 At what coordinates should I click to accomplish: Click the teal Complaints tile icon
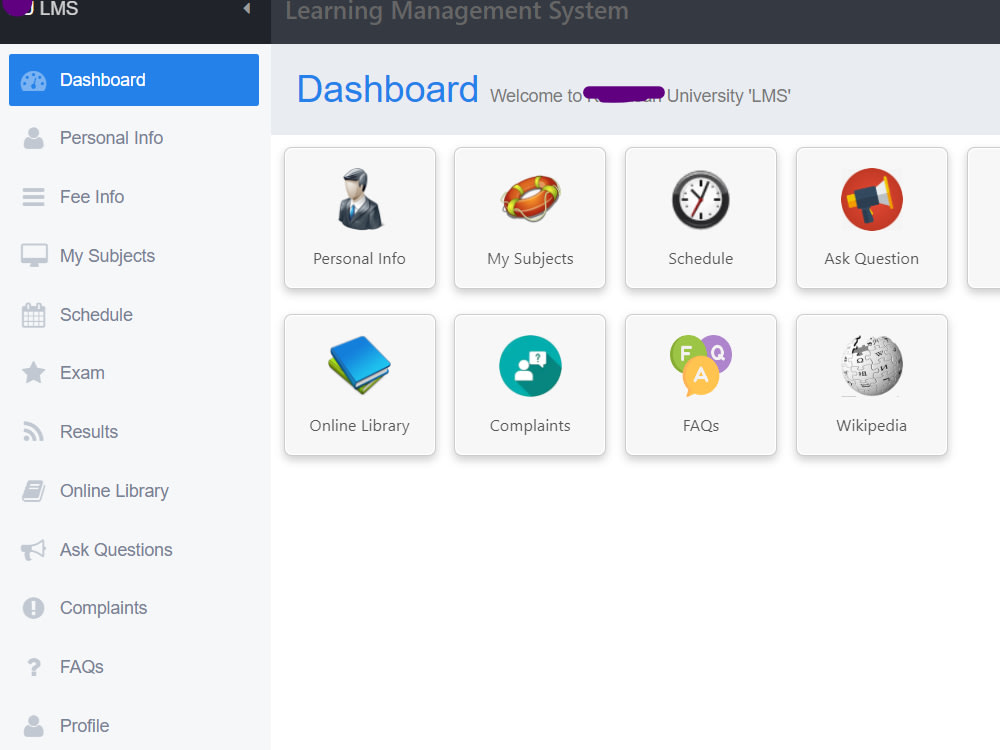[530, 366]
